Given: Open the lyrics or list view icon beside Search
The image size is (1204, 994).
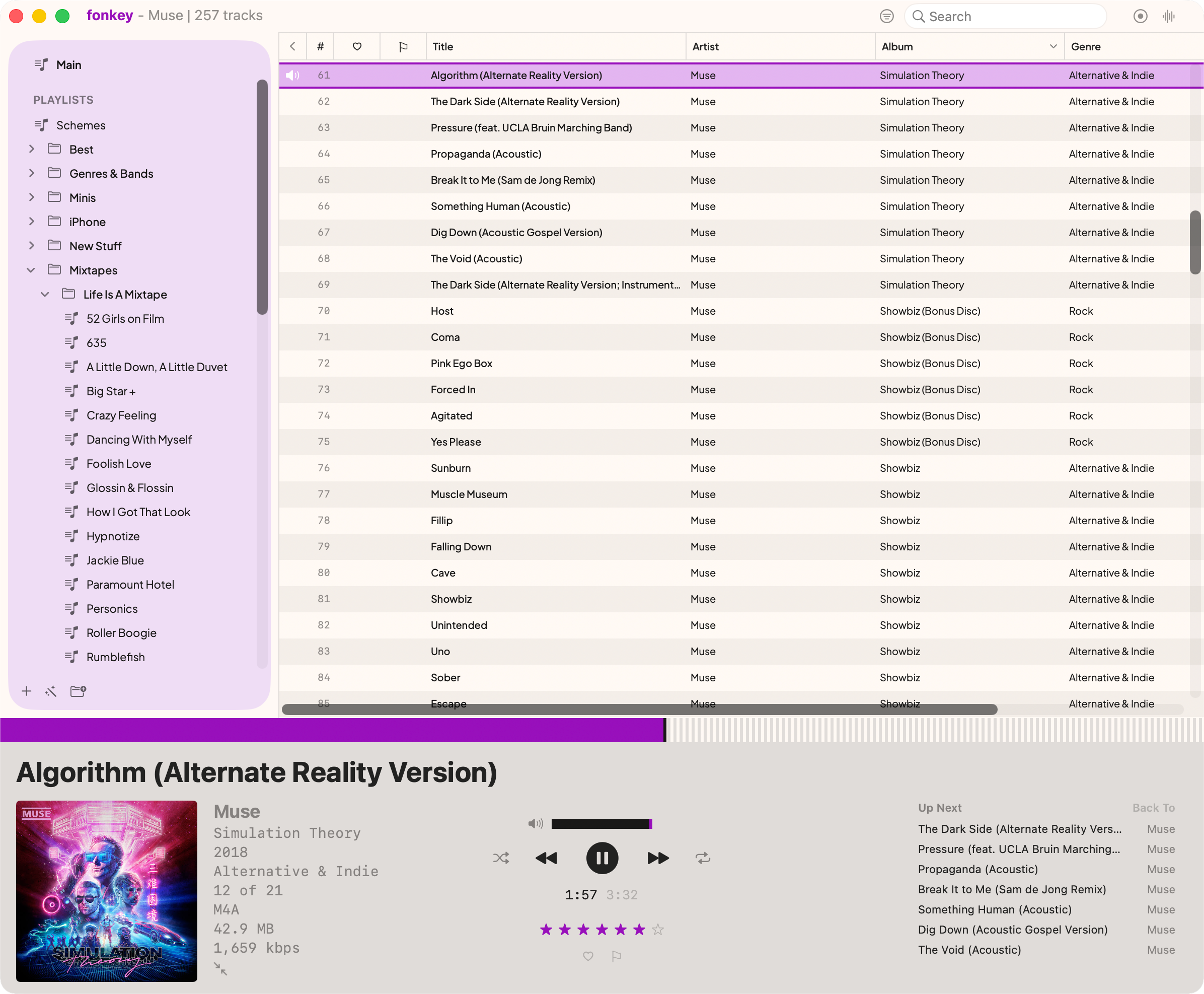Looking at the screenshot, I should click(886, 16).
